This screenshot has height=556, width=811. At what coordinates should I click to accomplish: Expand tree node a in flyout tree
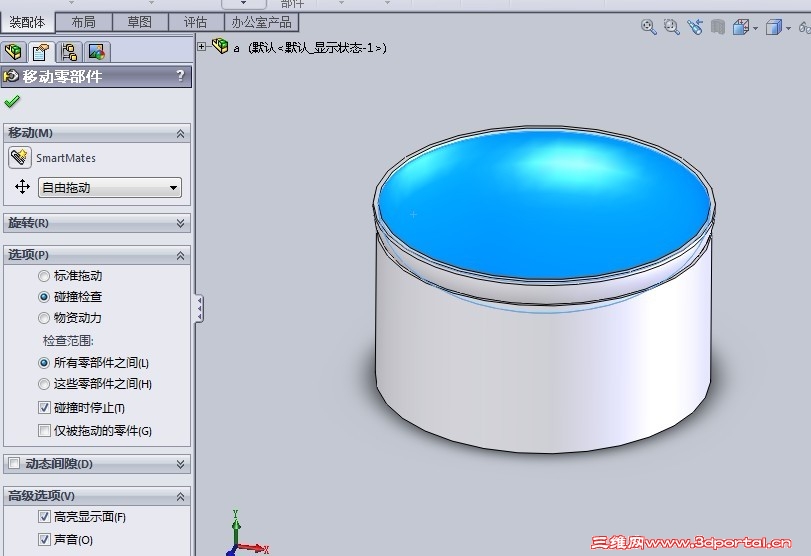coord(202,47)
